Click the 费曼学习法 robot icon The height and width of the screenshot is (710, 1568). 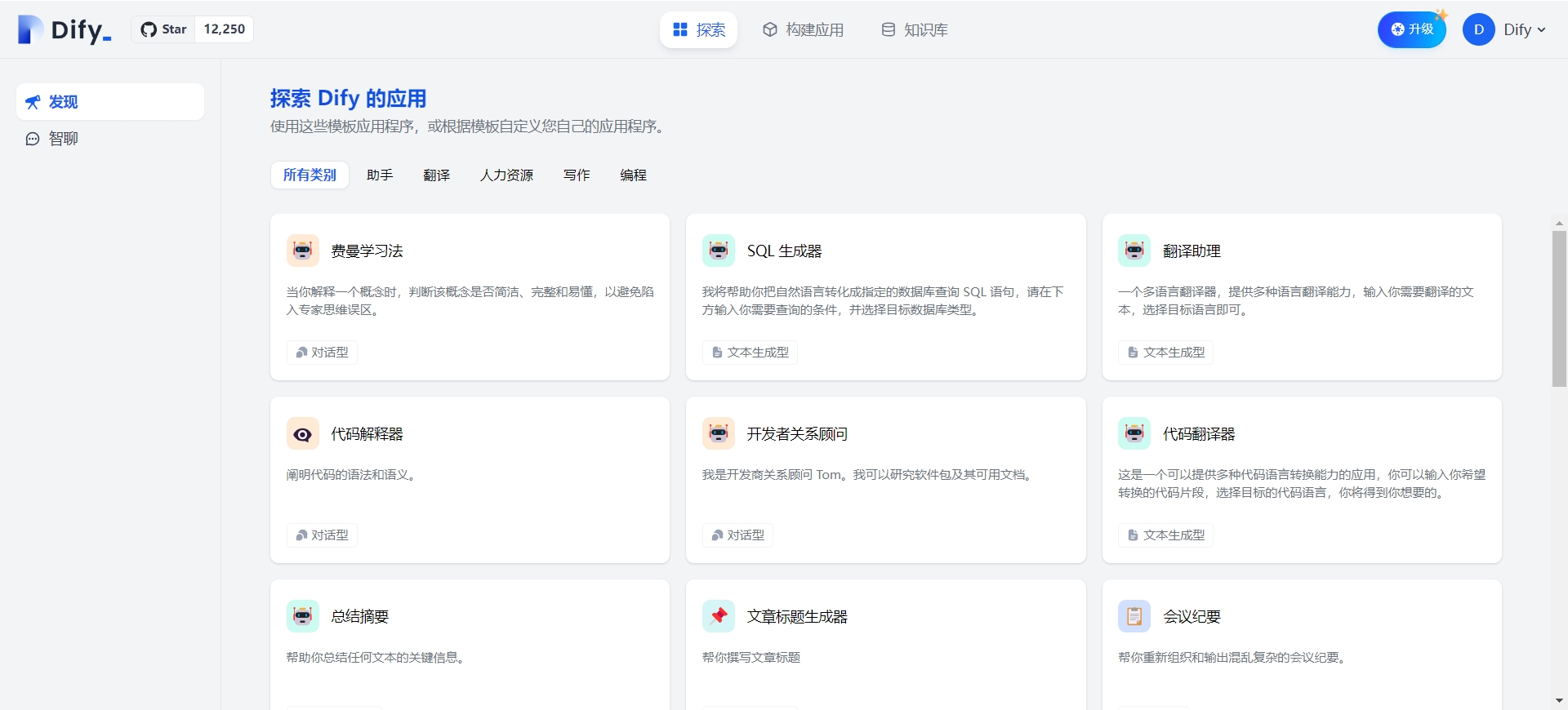tap(303, 251)
